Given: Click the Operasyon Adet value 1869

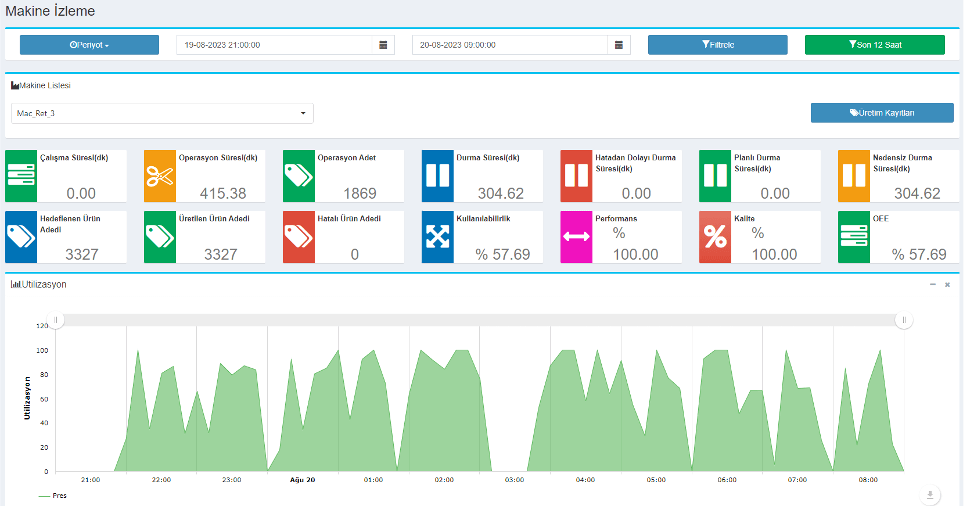Looking at the screenshot, I should tap(360, 194).
